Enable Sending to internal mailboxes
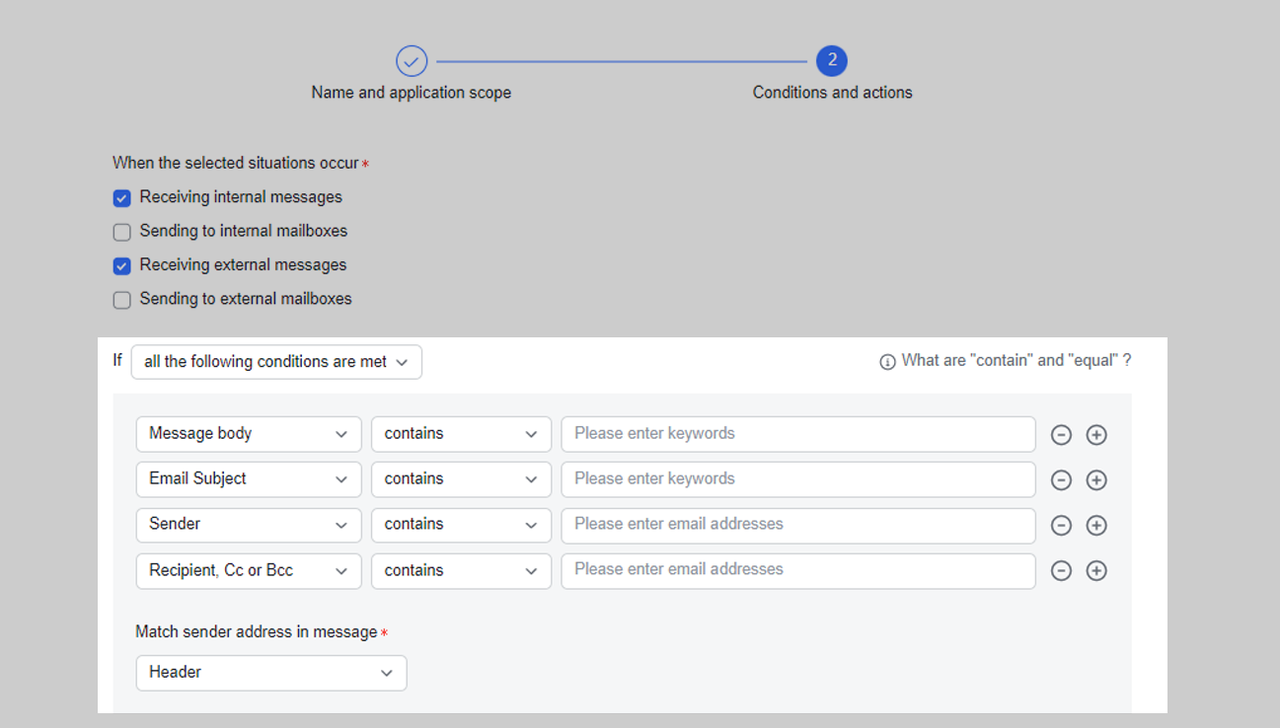Viewport: 1280px width, 728px height. click(121, 232)
